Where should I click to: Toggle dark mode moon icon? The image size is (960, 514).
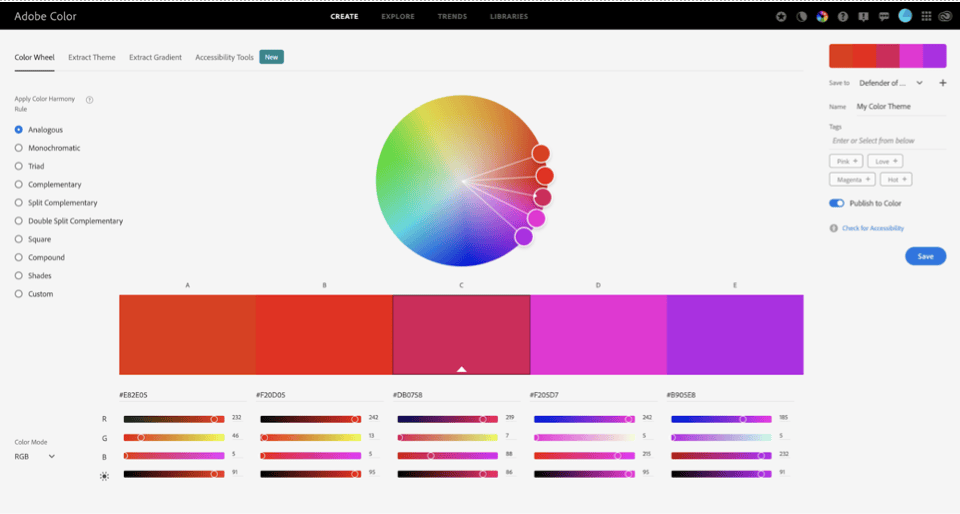point(801,17)
